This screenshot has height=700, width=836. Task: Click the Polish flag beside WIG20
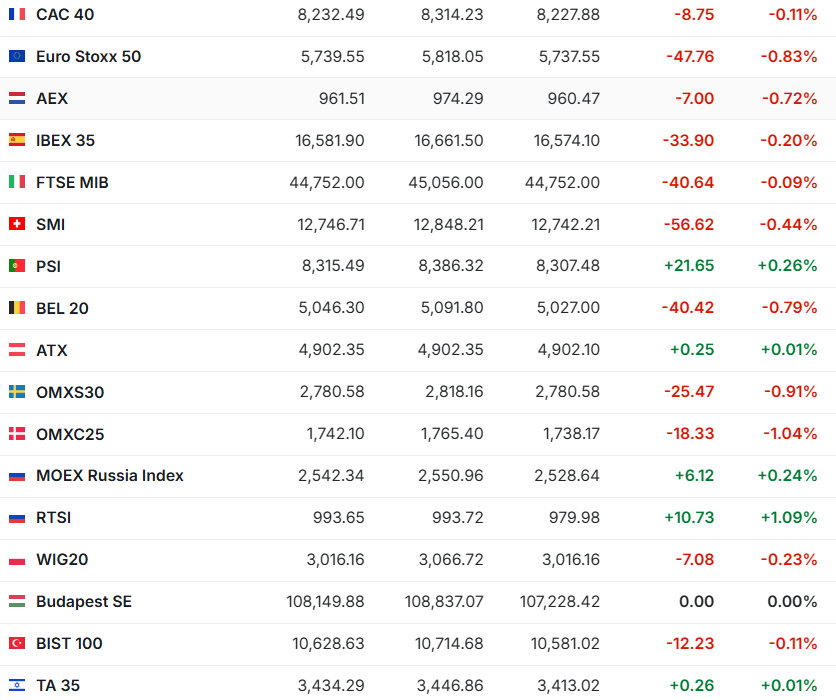17,560
